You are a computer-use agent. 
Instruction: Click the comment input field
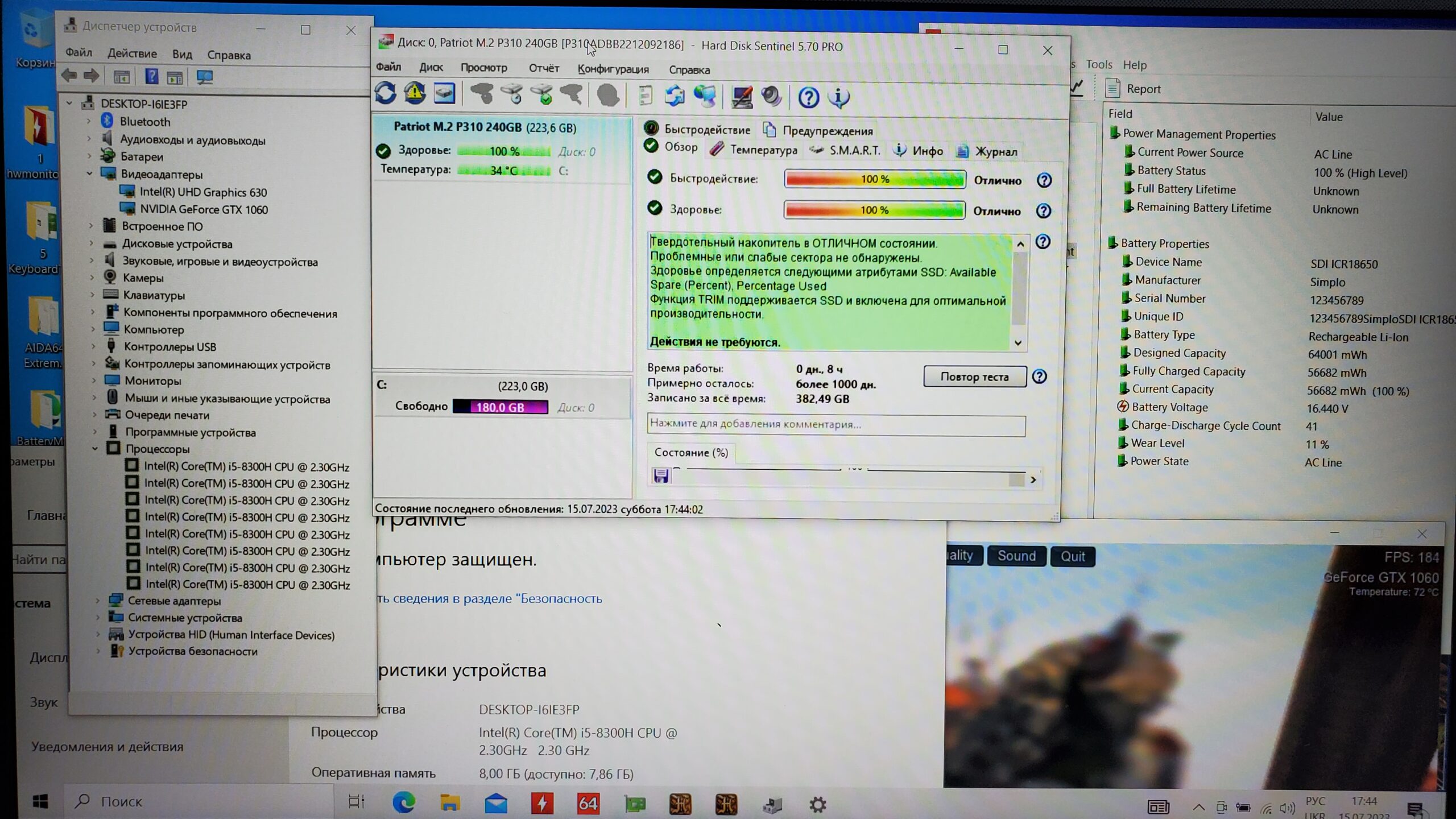pyautogui.click(x=835, y=424)
